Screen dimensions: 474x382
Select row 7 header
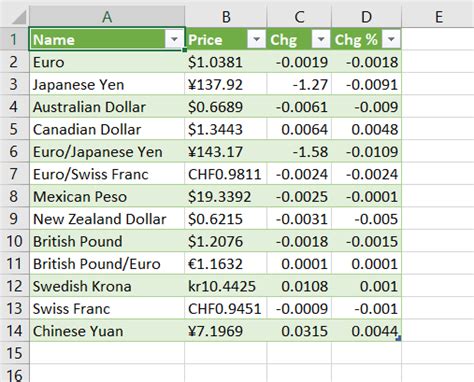point(14,174)
